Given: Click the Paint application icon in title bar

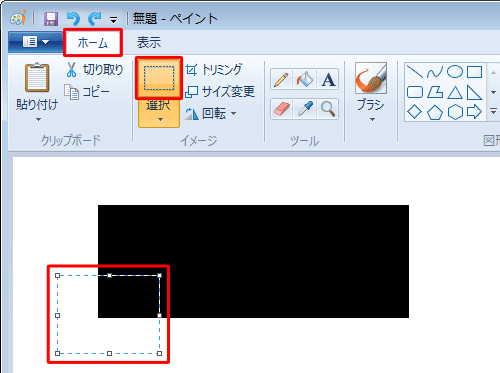Looking at the screenshot, I should point(18,19).
